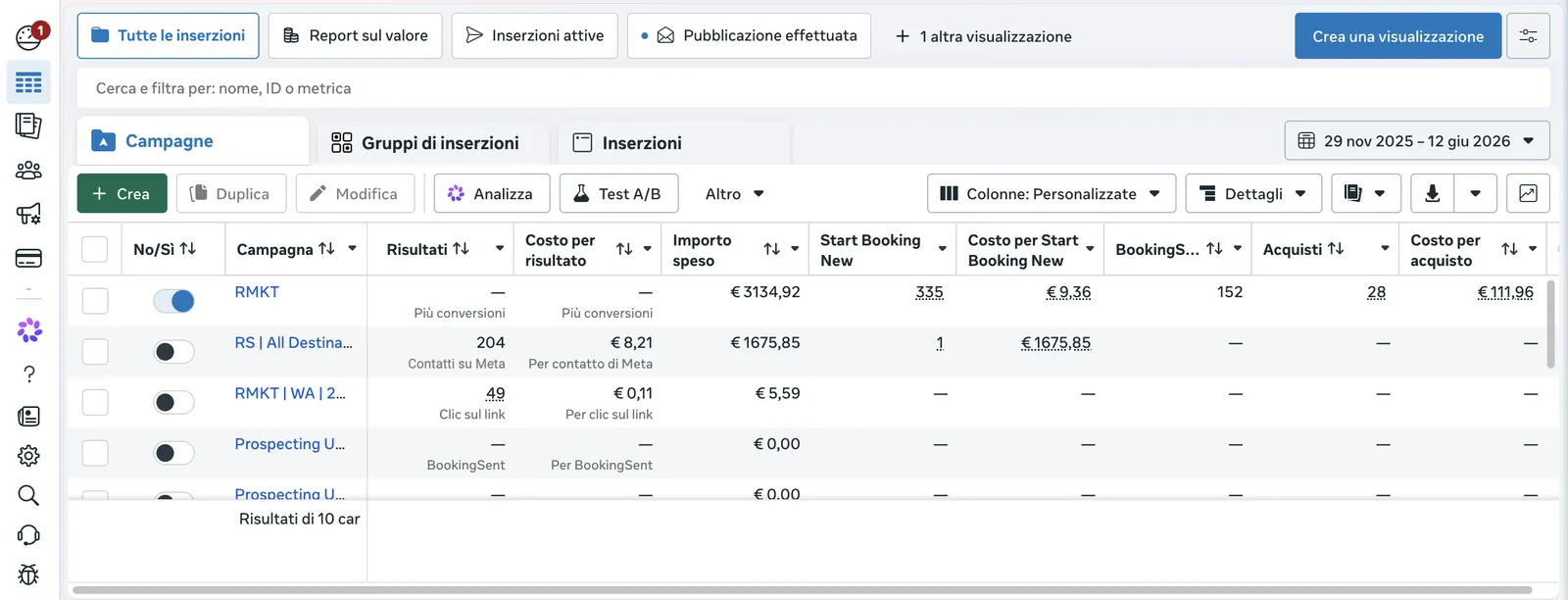This screenshot has width=1568, height=600.
Task: Open the campaigns table grid sidebar icon
Action: click(x=28, y=82)
